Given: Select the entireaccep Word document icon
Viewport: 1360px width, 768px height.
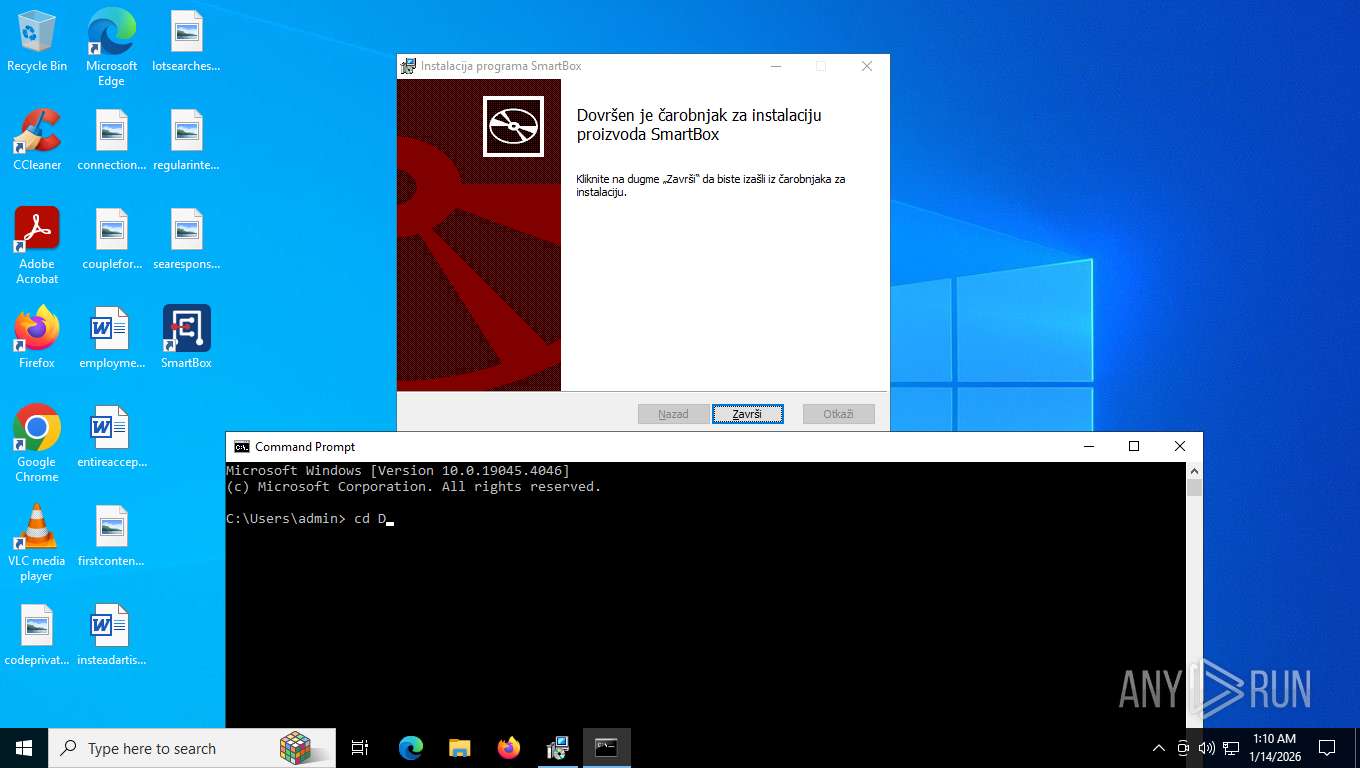Looking at the screenshot, I should coord(111,437).
